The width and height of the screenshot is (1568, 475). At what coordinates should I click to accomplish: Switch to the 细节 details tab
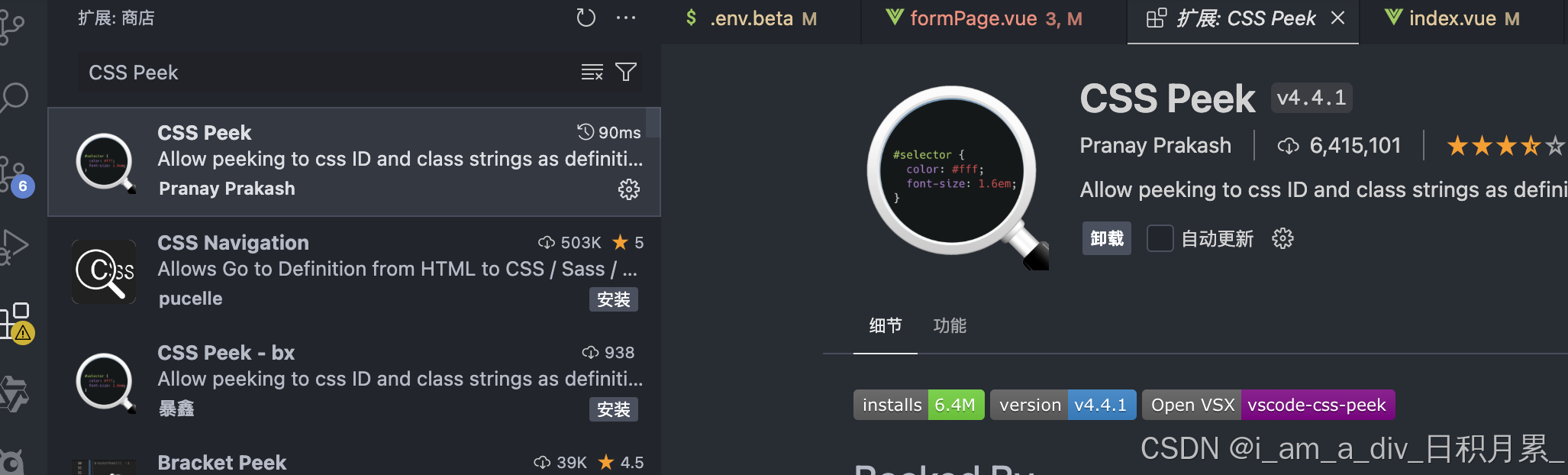(886, 326)
